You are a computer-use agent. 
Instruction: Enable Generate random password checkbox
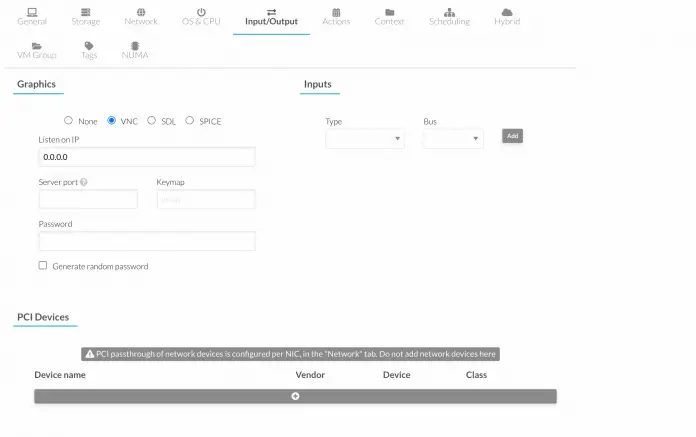[43, 266]
